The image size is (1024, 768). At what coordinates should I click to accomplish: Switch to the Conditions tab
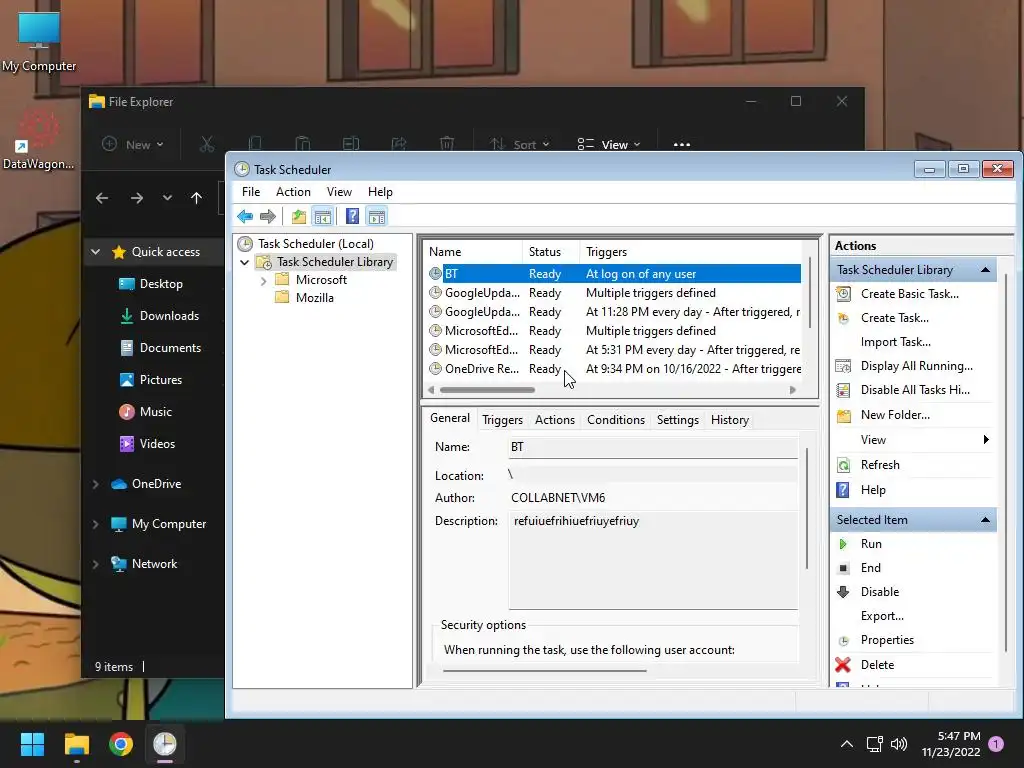coord(616,420)
